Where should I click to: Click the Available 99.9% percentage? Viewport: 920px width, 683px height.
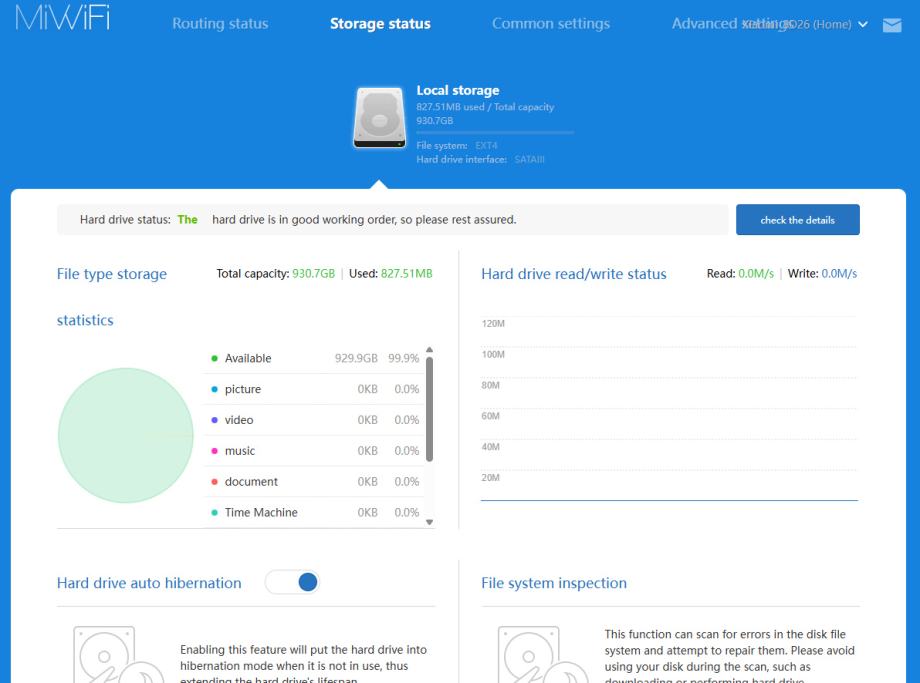[404, 359]
